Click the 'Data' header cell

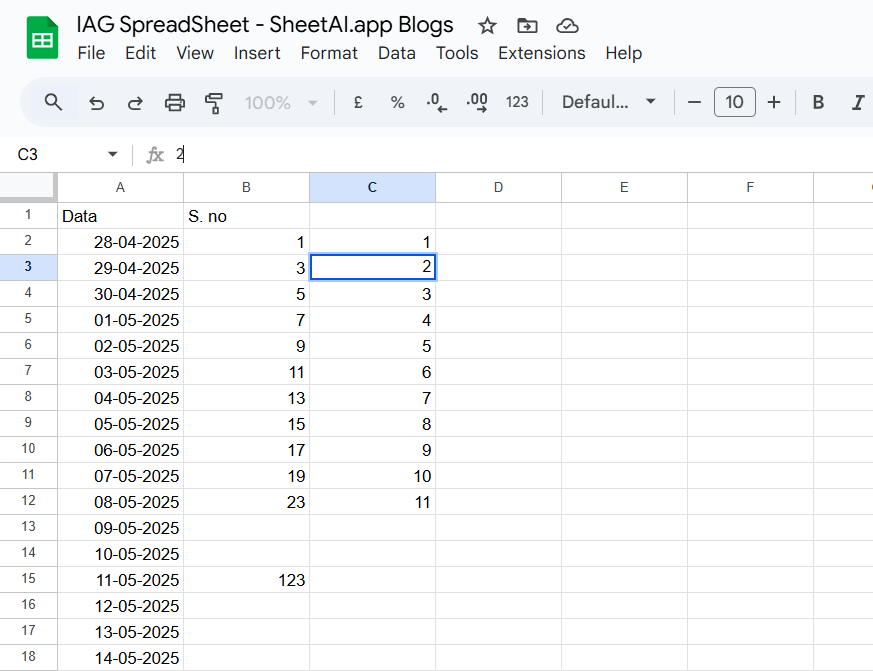(x=120, y=216)
